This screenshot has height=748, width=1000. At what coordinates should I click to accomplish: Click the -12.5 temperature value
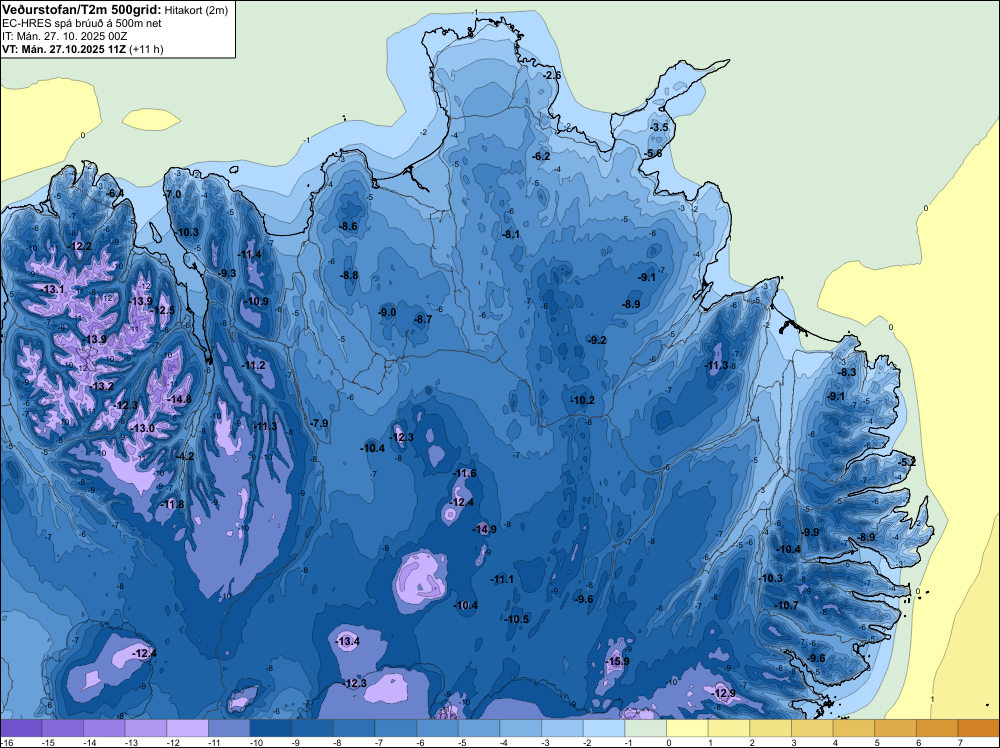(x=162, y=310)
